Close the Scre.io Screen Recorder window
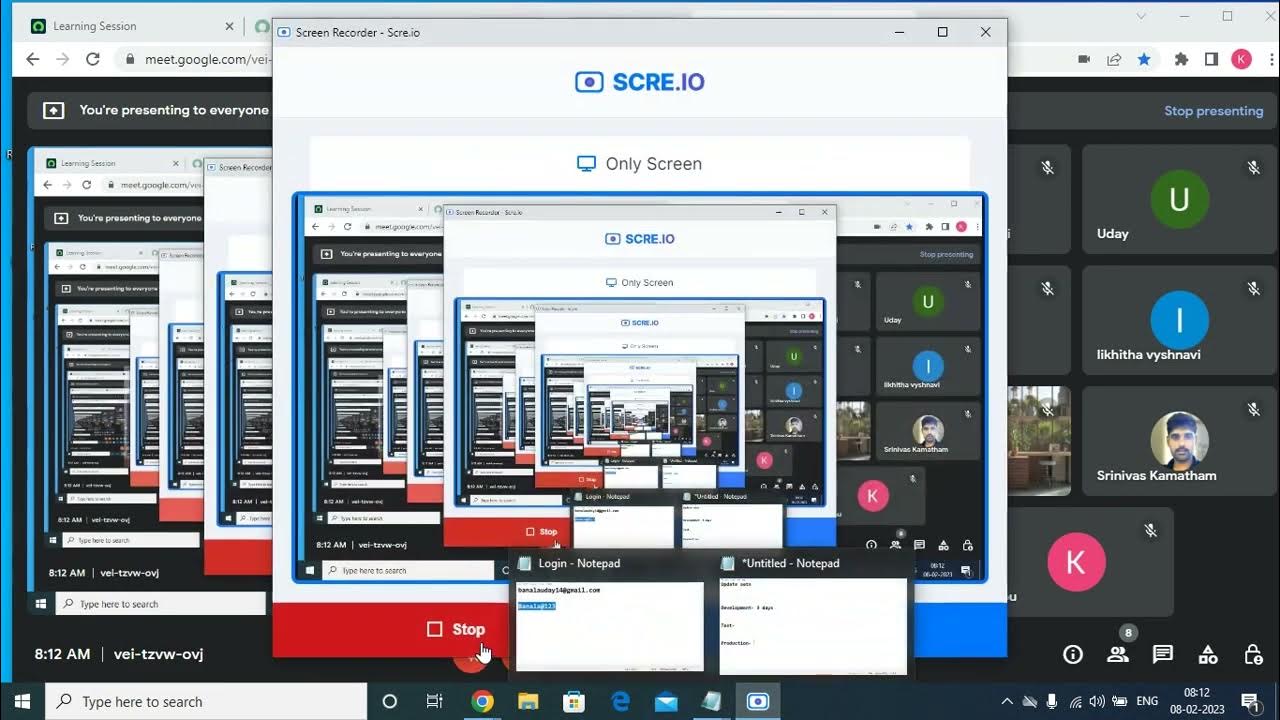This screenshot has width=1280, height=720. pyautogui.click(x=985, y=32)
